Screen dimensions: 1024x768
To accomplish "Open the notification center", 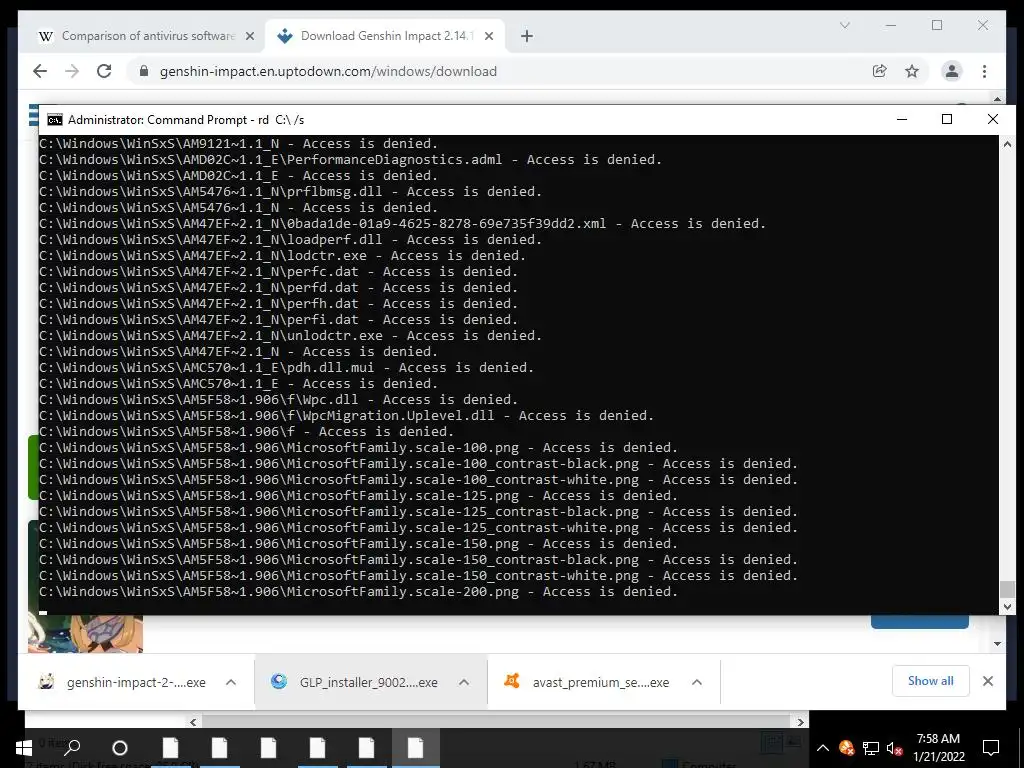I will click(991, 748).
